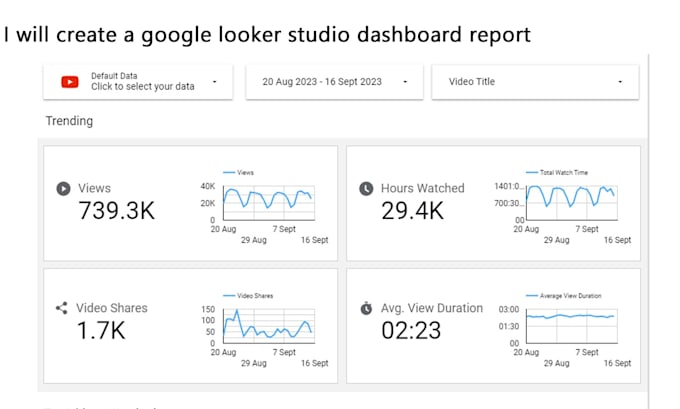Viewport: 680px width, 409px height.
Task: Click the Hours Watched clock icon
Action: (366, 189)
